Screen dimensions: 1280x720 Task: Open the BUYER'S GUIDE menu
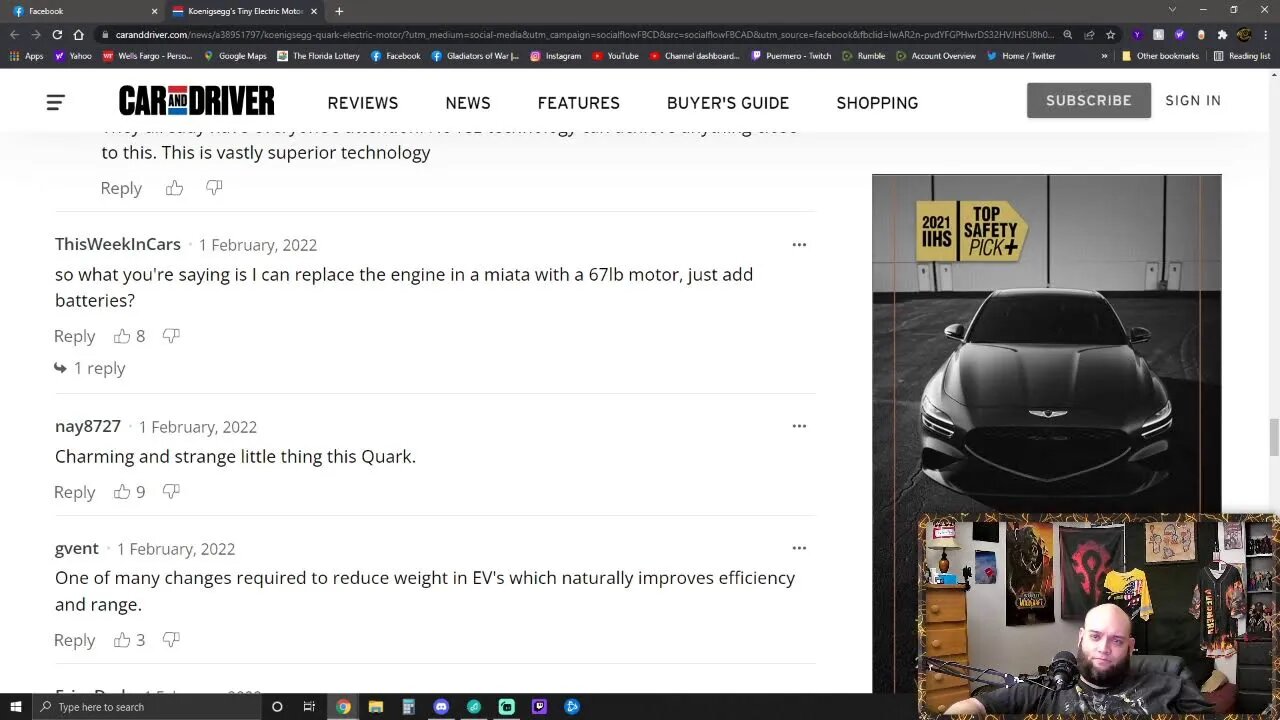pyautogui.click(x=728, y=103)
